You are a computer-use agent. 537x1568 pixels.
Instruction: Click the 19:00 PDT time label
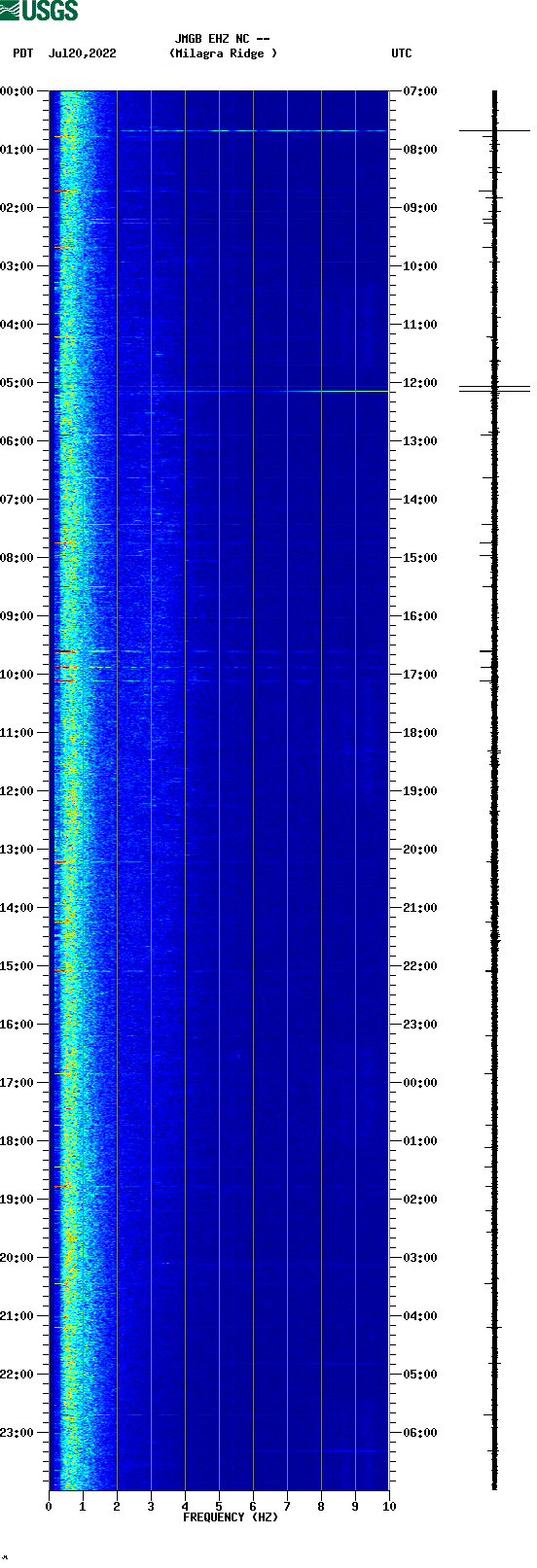[x=18, y=1200]
